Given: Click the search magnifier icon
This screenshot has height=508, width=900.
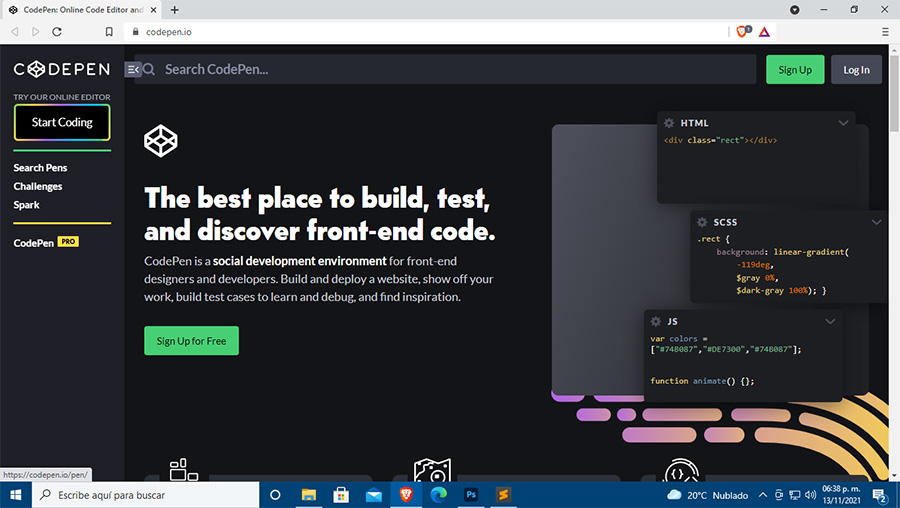Looking at the screenshot, I should tap(149, 69).
